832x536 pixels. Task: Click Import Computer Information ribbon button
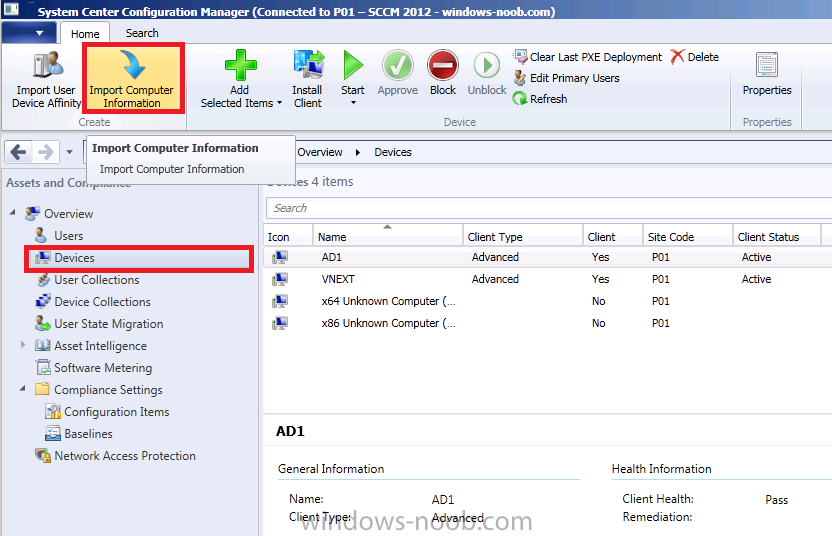(133, 79)
